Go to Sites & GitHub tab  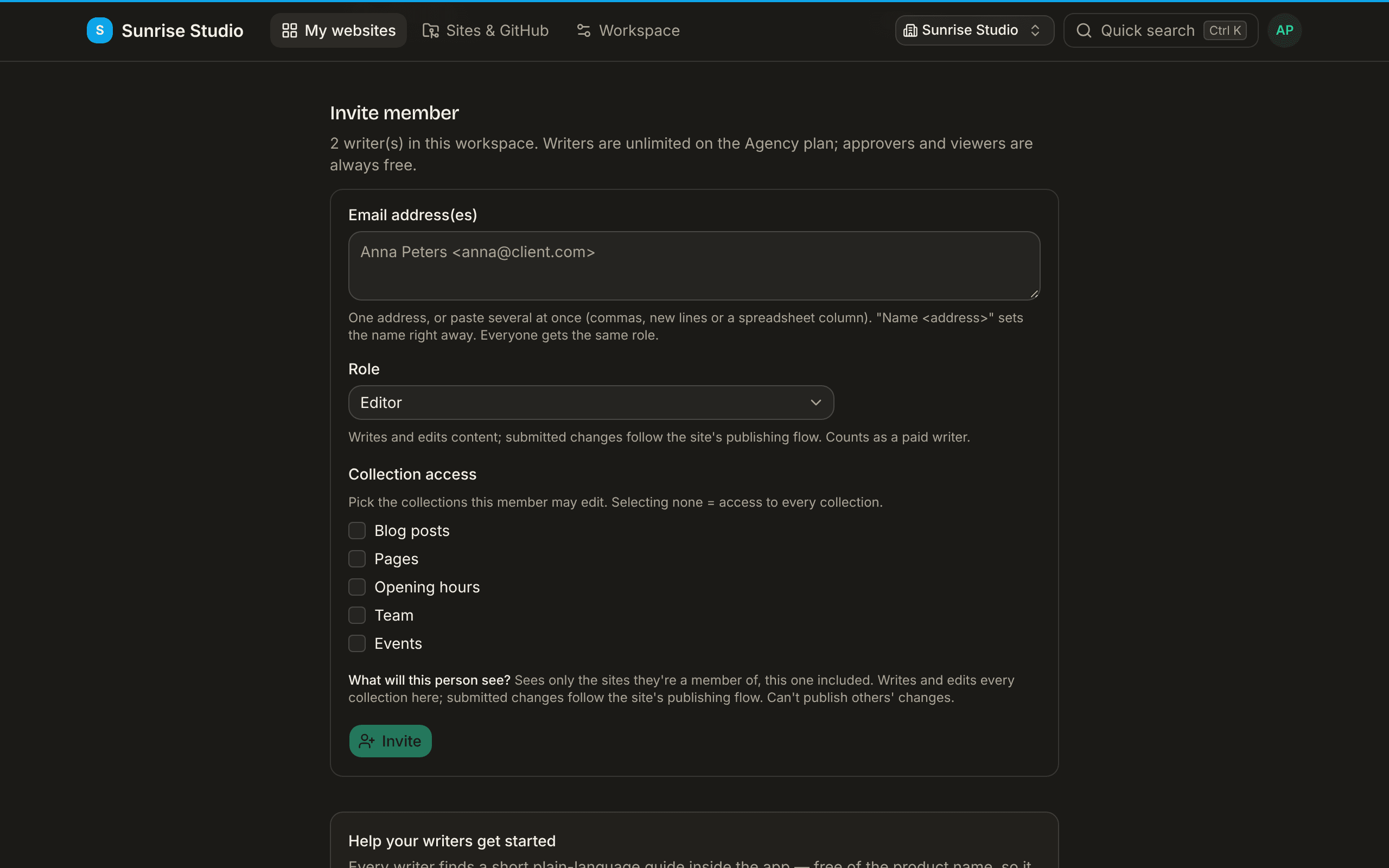[x=486, y=30]
